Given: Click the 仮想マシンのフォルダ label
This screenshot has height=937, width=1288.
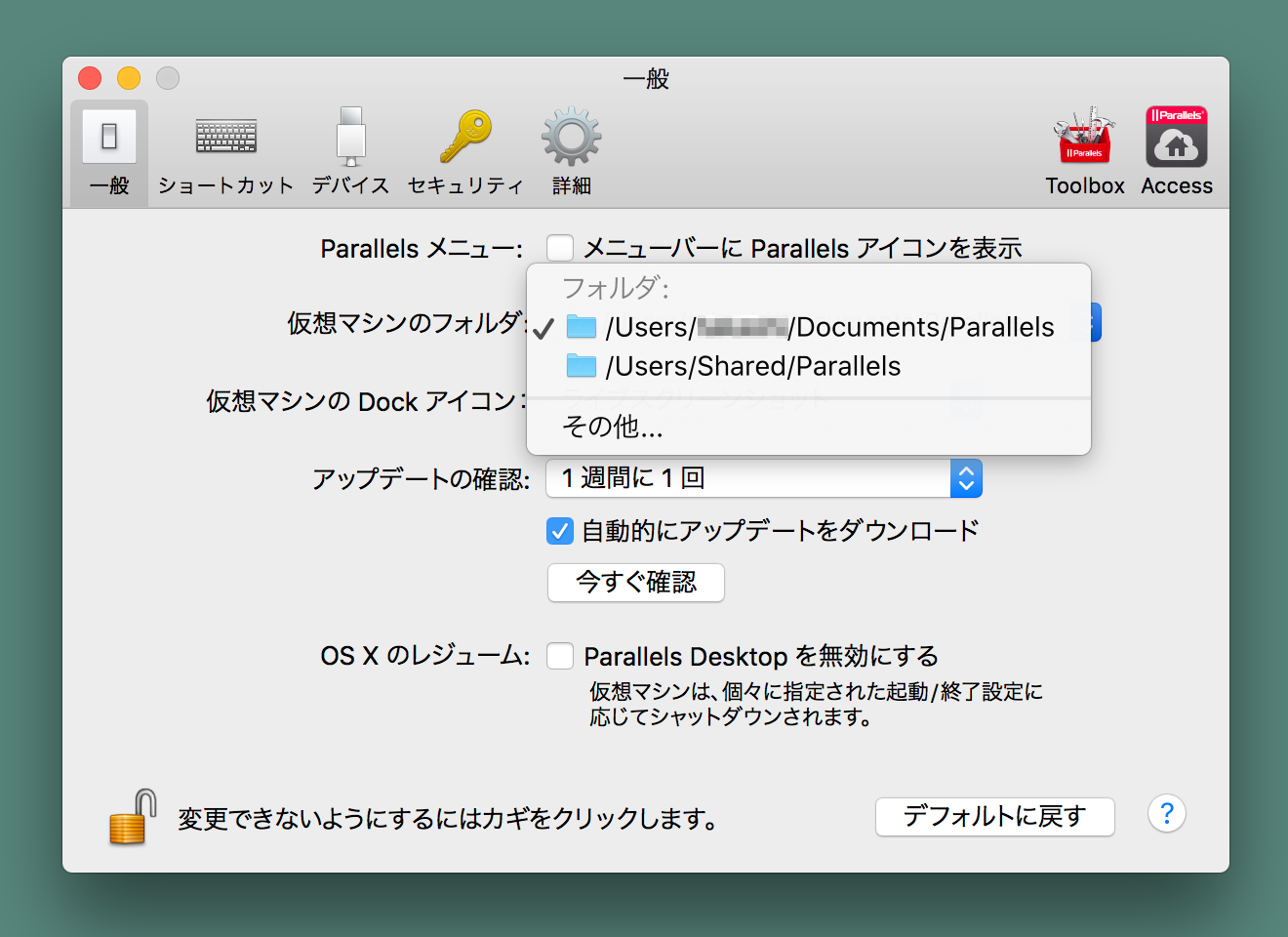Looking at the screenshot, I should click(407, 323).
